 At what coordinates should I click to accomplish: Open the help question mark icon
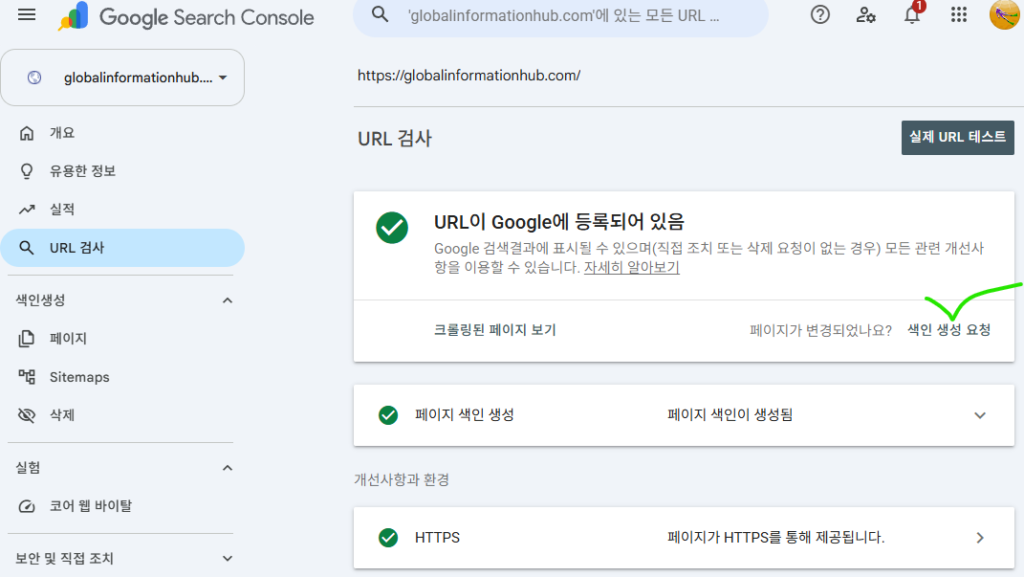pos(820,14)
